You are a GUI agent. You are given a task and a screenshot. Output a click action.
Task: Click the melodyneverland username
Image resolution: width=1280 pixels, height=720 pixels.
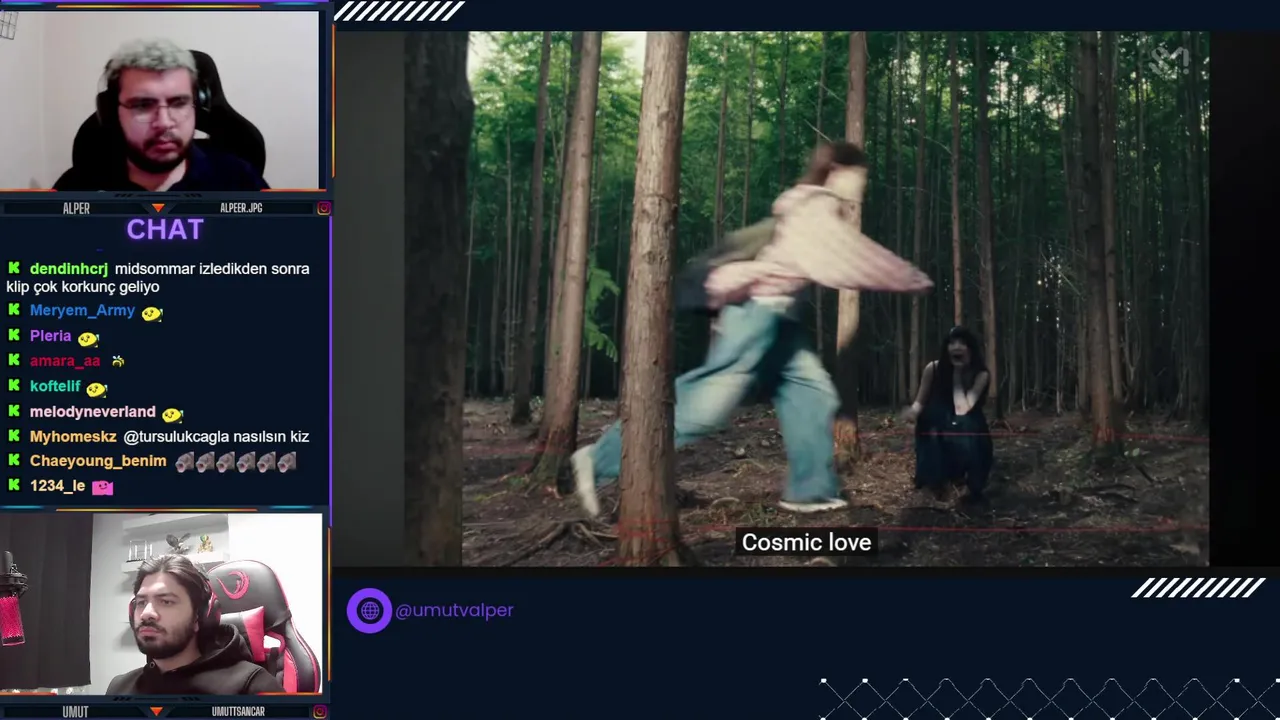[x=93, y=412]
